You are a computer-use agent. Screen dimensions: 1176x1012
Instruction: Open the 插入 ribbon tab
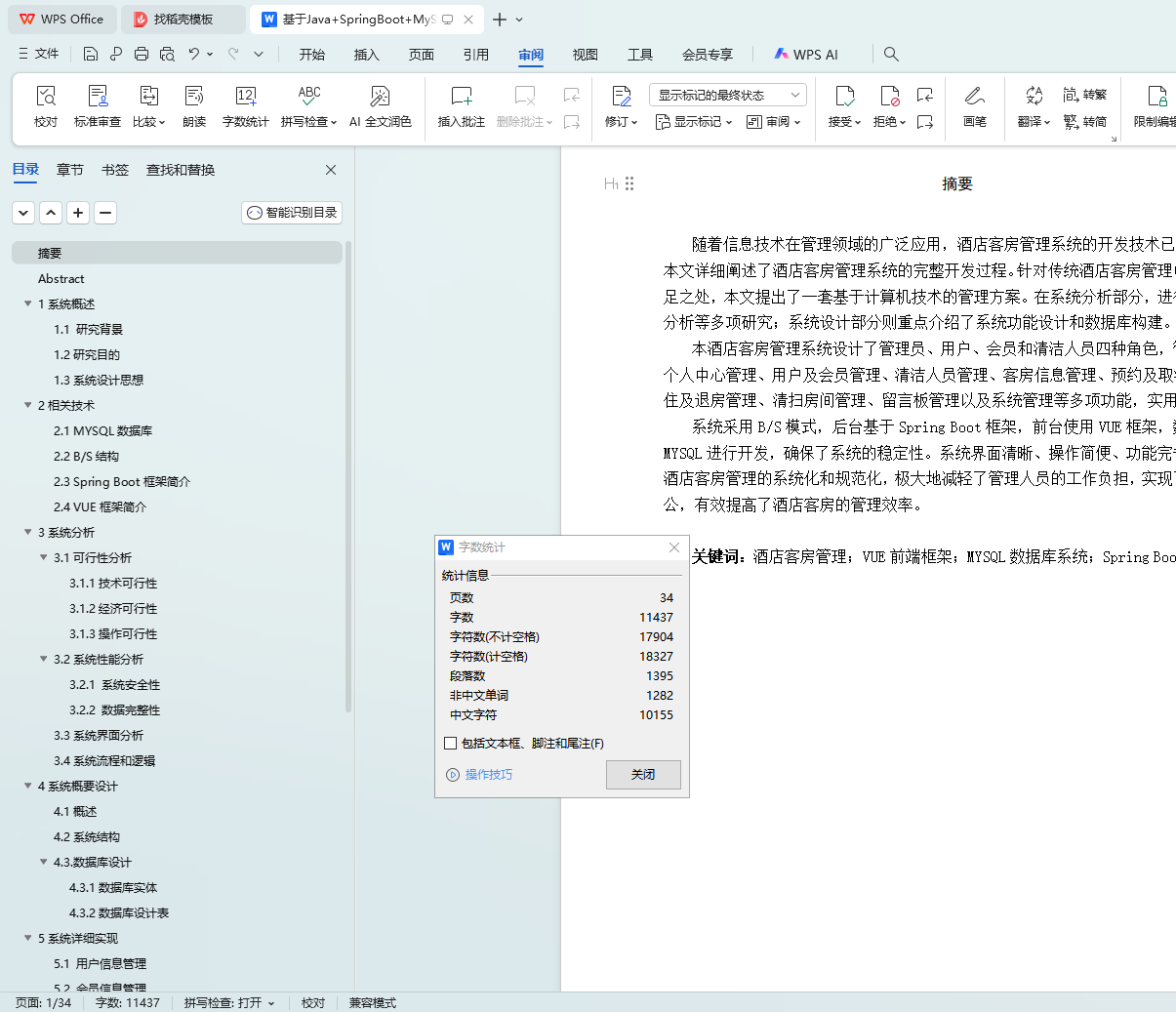pos(367,55)
